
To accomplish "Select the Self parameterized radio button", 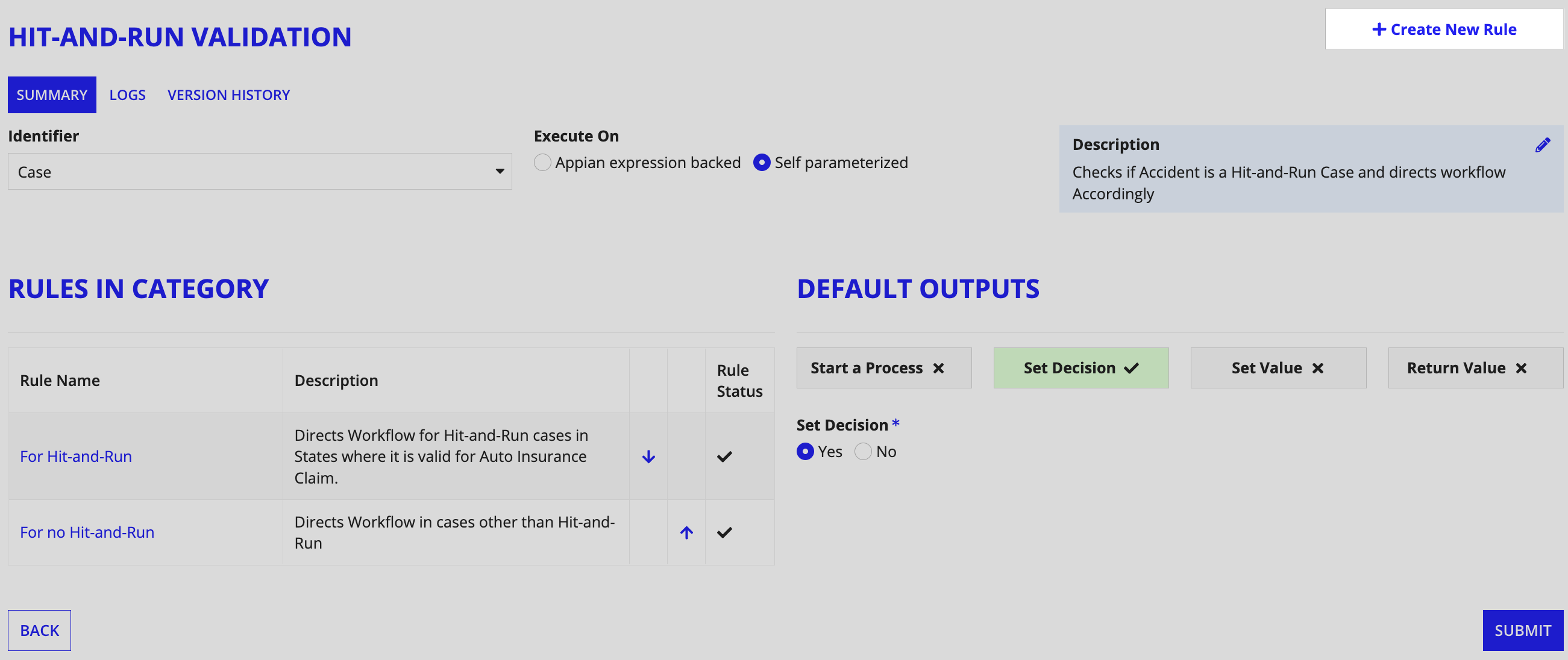I will coord(761,162).
